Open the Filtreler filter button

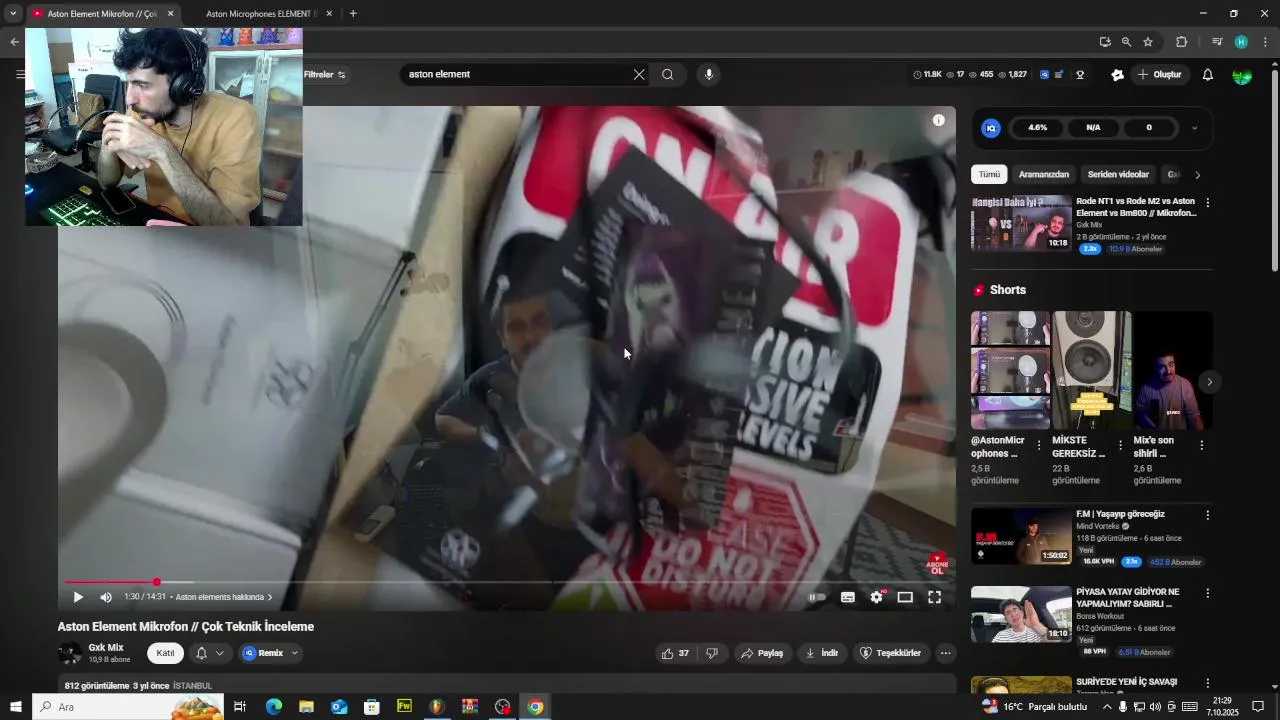coord(325,74)
